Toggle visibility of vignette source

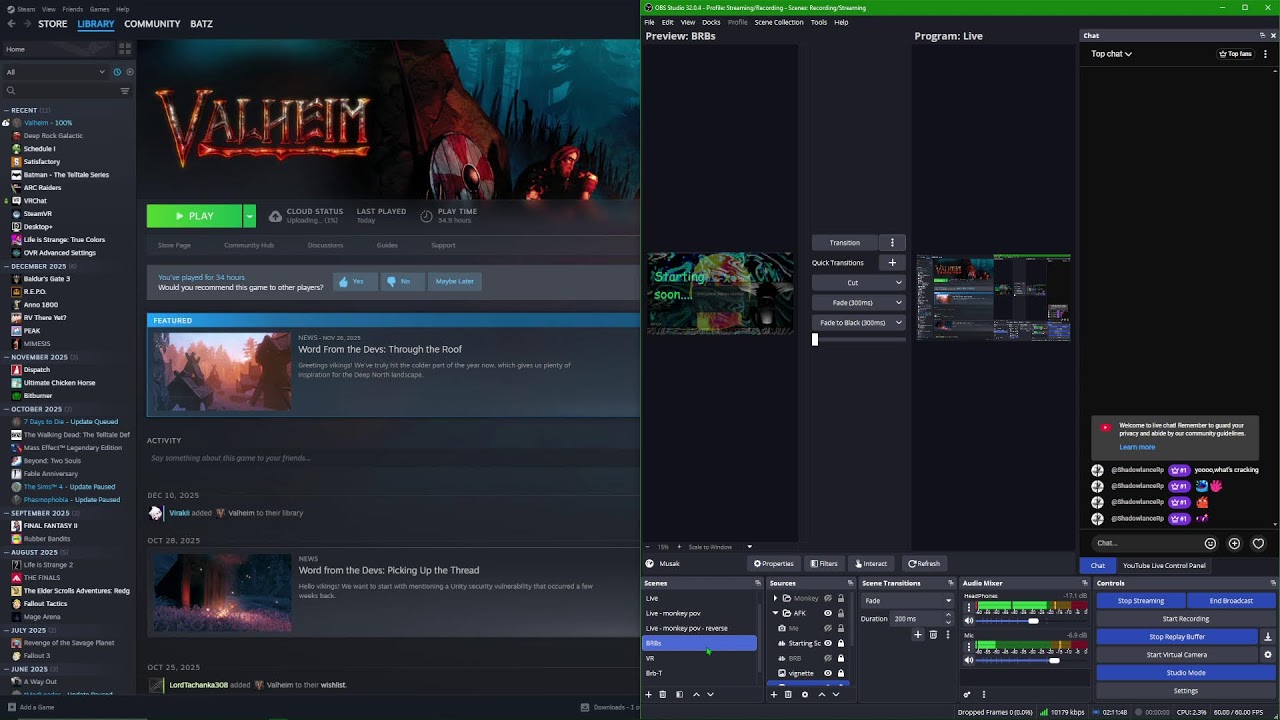[827, 673]
